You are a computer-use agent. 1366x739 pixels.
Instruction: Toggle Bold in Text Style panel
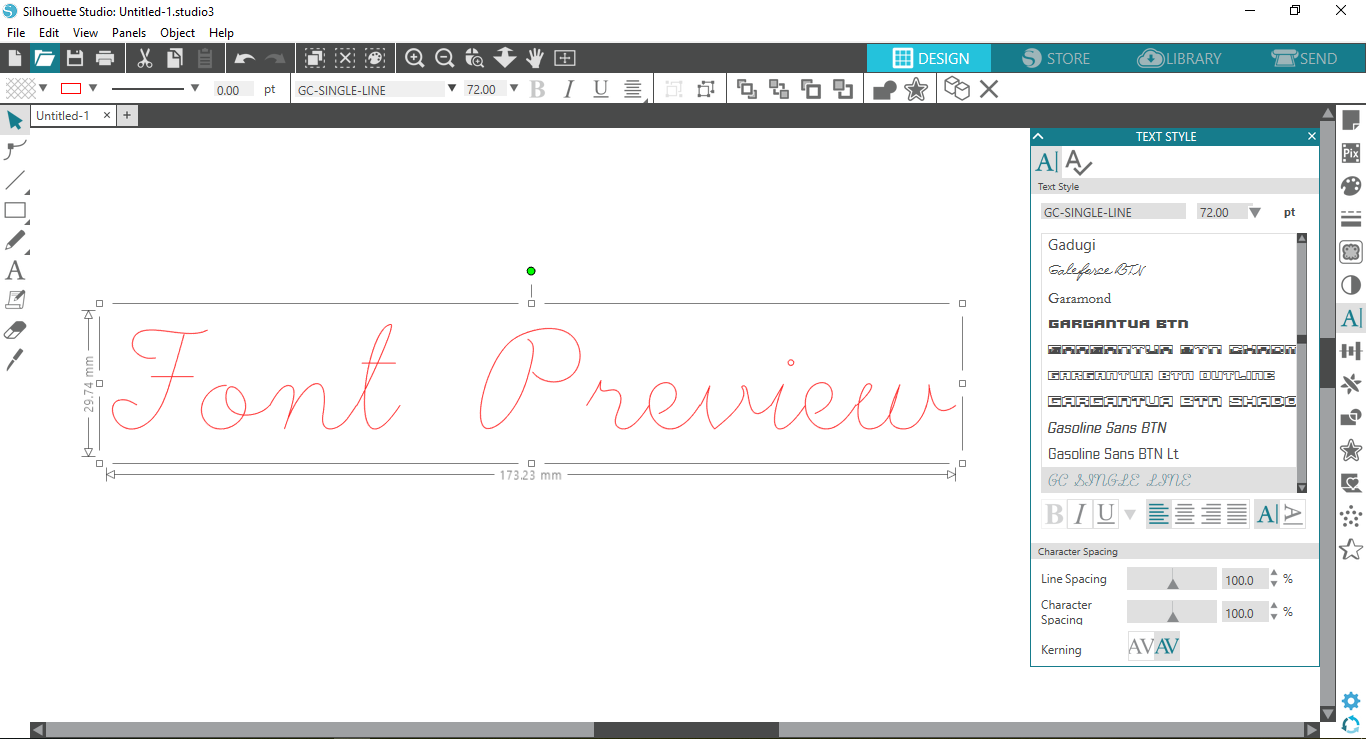(x=1054, y=515)
